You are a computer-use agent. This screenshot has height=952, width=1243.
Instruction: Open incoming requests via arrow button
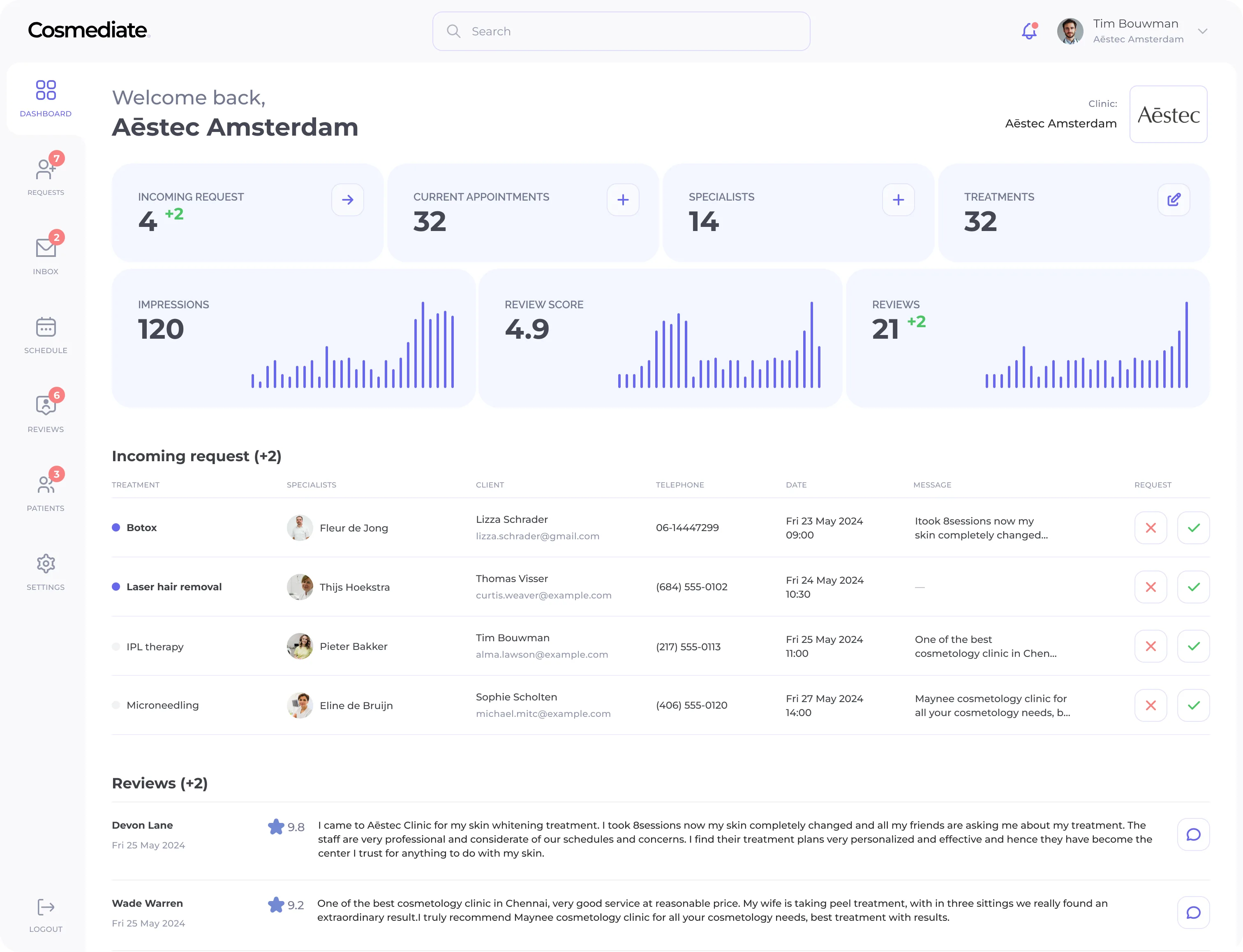click(347, 199)
